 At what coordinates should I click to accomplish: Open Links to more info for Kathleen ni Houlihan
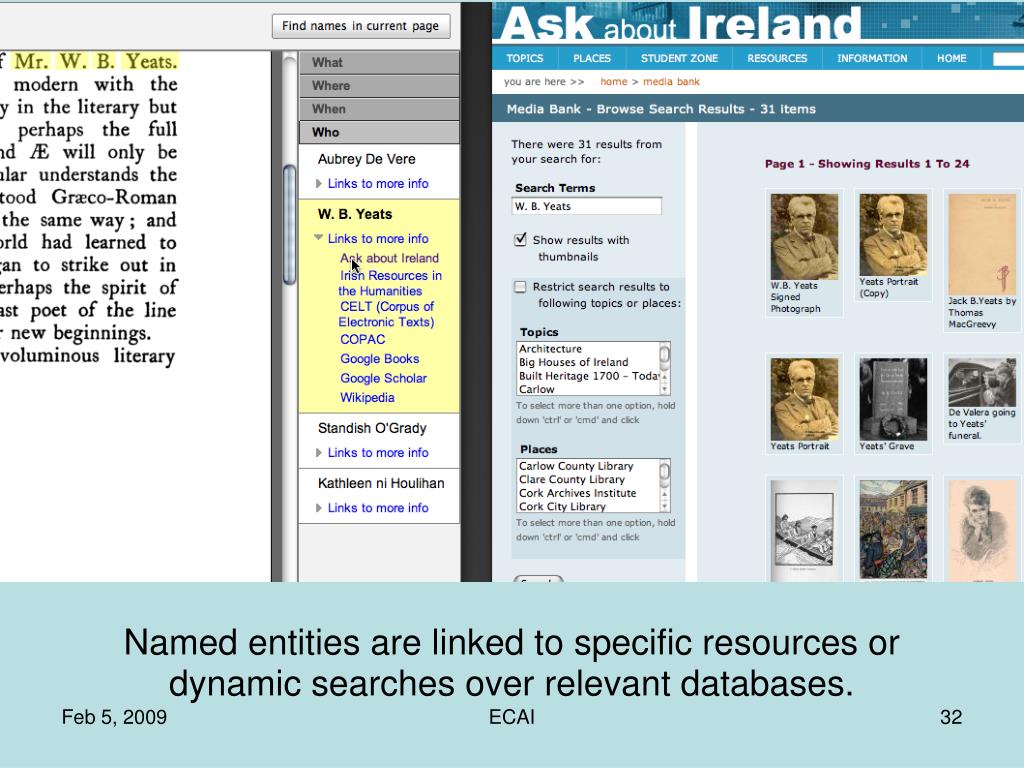coord(378,507)
